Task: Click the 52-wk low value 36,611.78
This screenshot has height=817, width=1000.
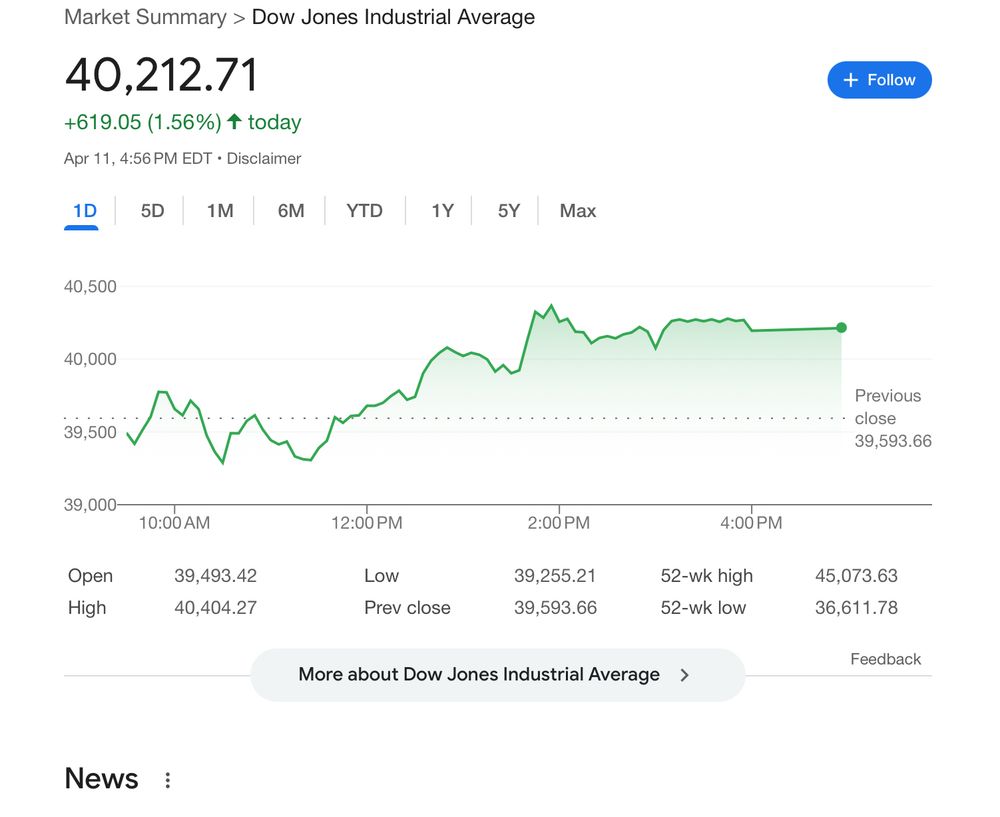Action: [856, 608]
